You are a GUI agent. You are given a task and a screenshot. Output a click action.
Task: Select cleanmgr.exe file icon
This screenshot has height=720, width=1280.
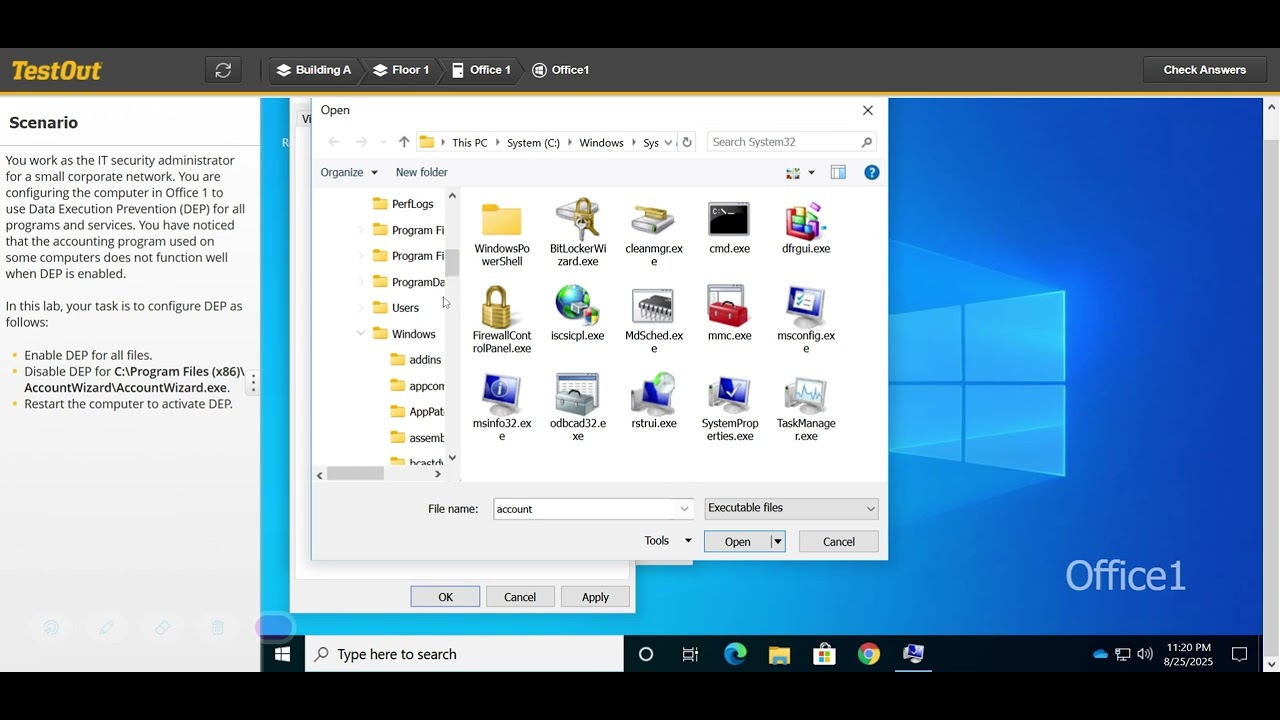[653, 220]
